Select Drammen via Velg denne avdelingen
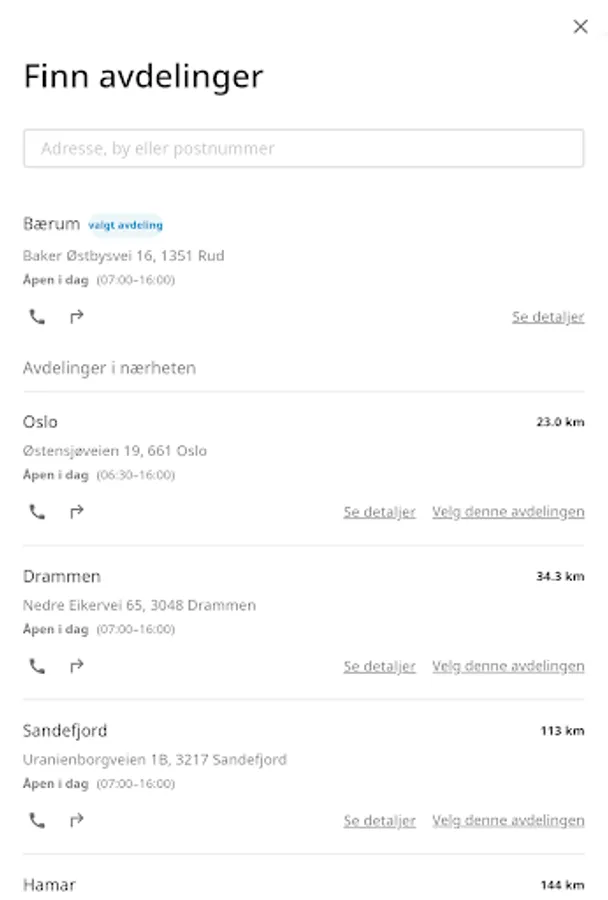This screenshot has width=608, height=900. pyautogui.click(x=508, y=666)
